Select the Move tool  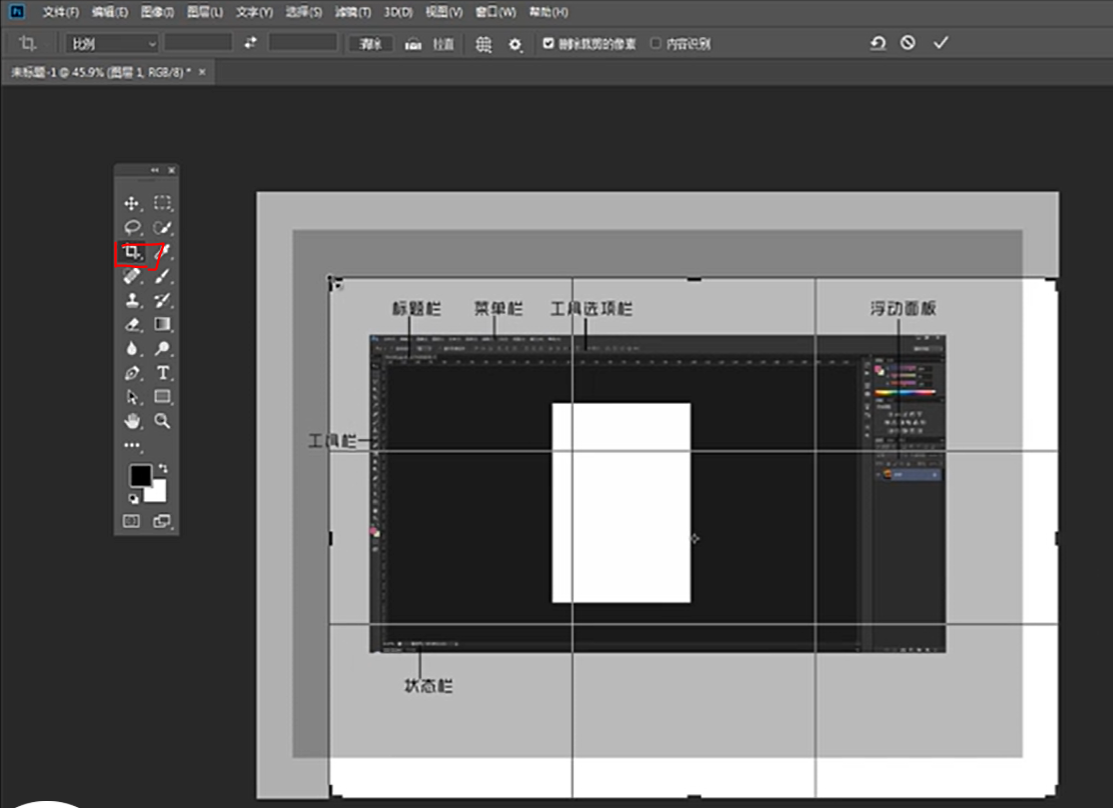point(131,202)
